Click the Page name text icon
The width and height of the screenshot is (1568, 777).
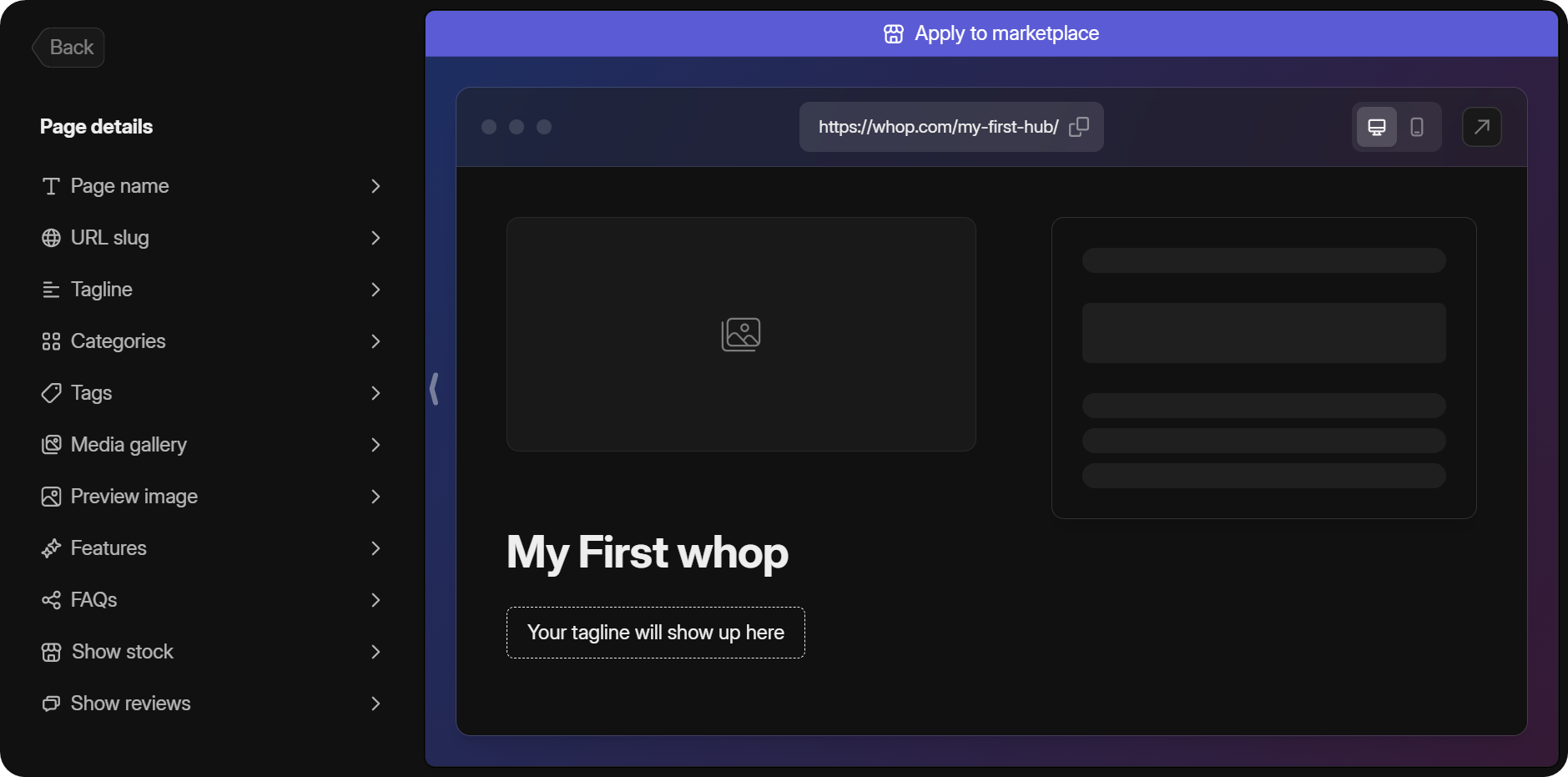tap(51, 185)
